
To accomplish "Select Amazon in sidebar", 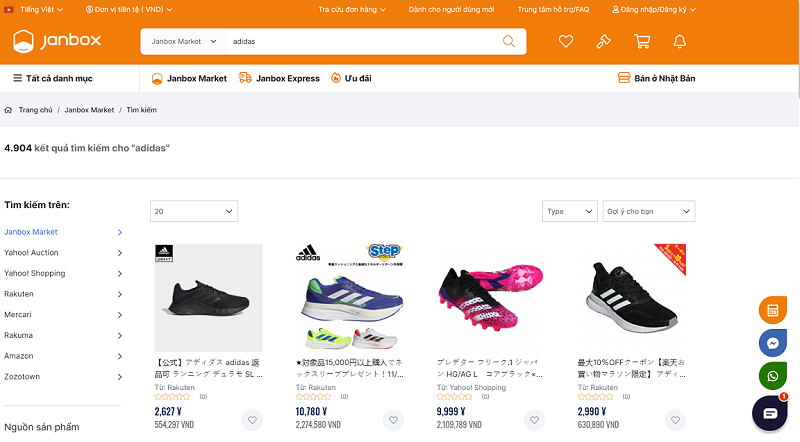I will [19, 356].
